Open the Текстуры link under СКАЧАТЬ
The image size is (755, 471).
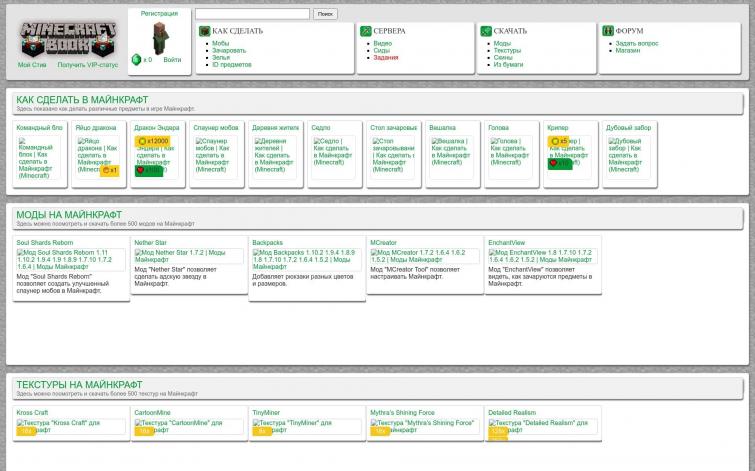coord(507,51)
